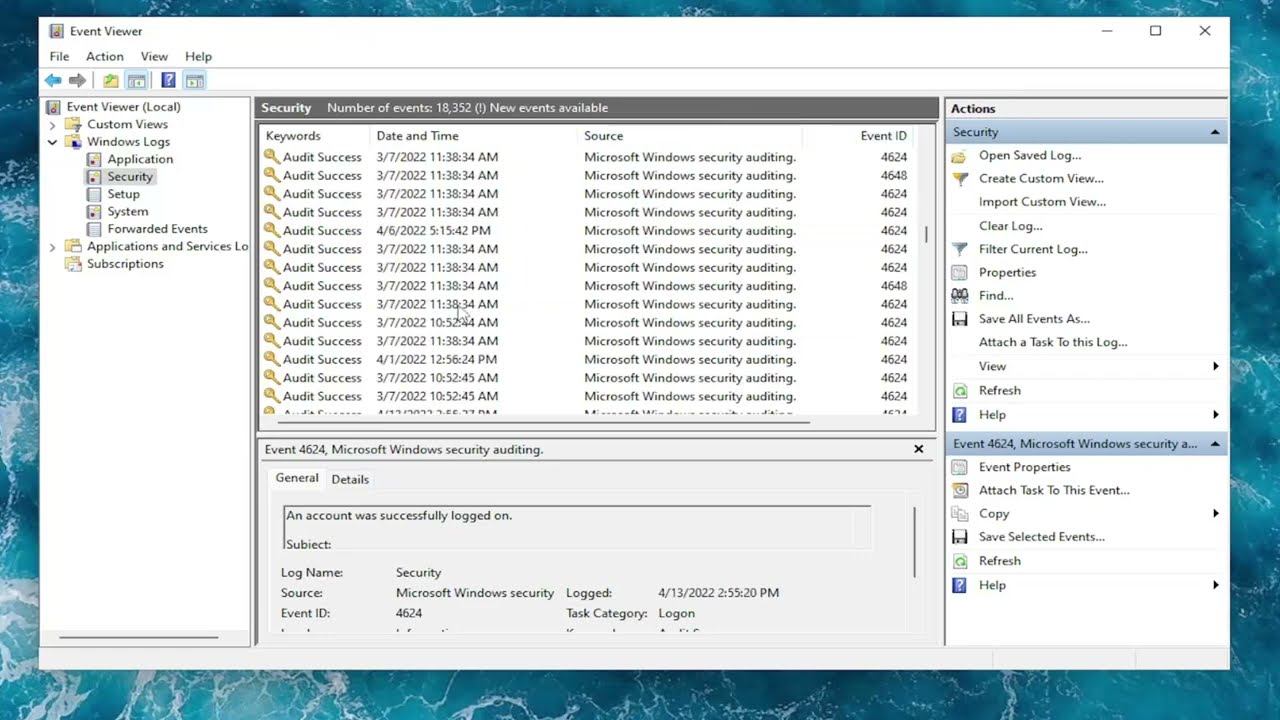Toggle the action pane toolbar icon
This screenshot has height=720, width=1280.
(x=195, y=81)
